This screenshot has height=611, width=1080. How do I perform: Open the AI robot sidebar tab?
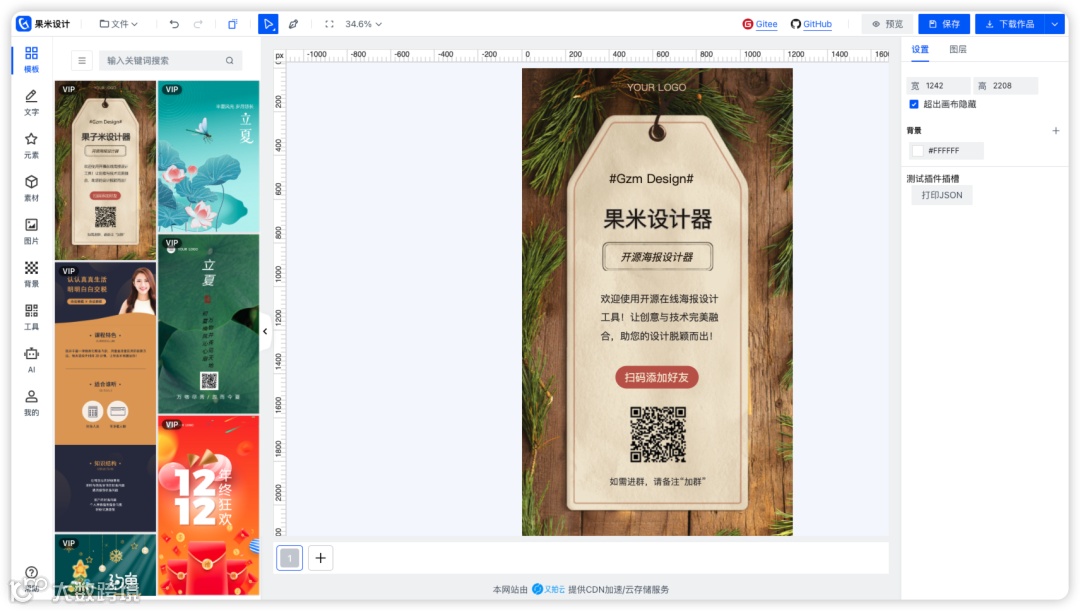click(x=31, y=360)
